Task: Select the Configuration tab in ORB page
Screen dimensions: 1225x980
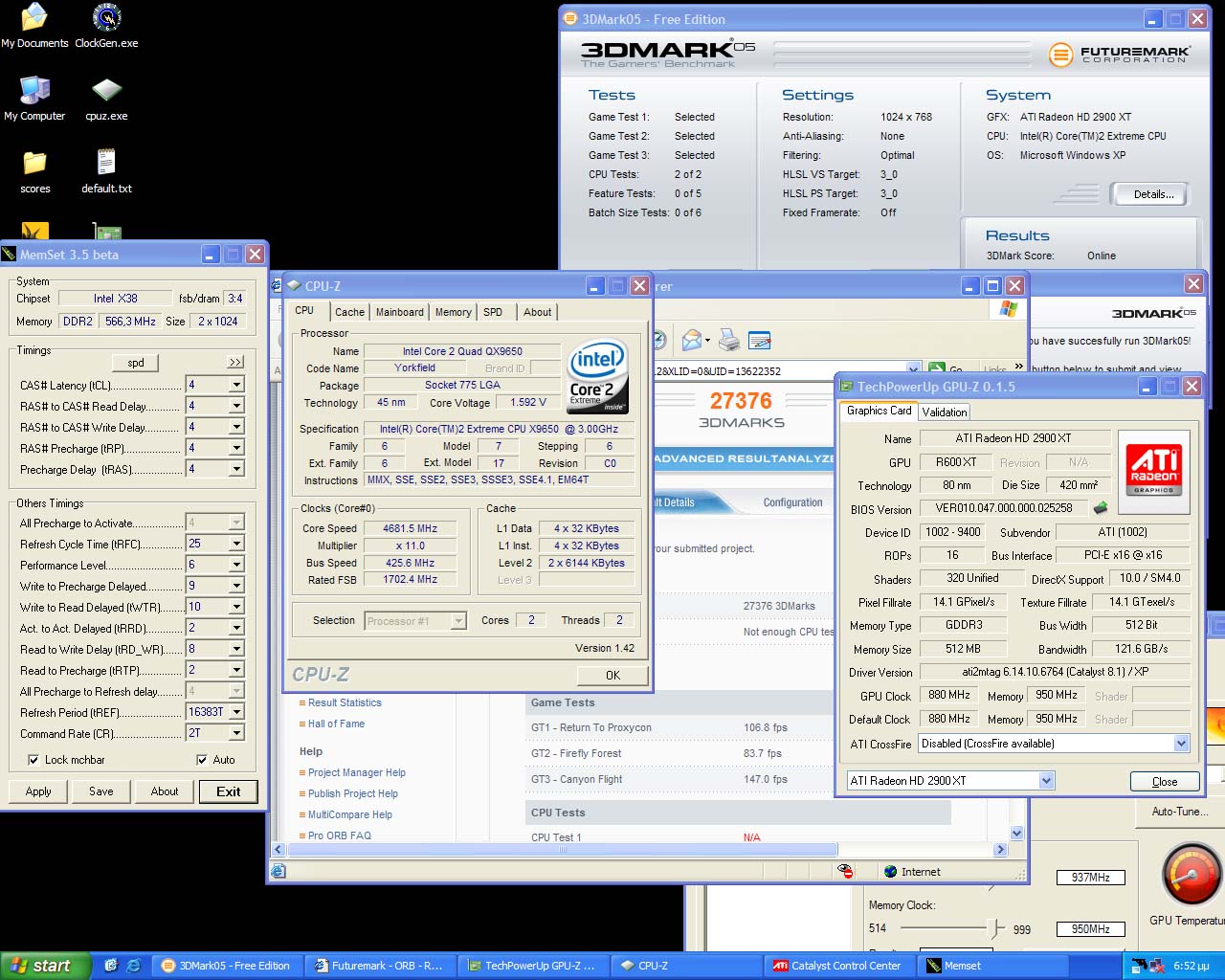Action: click(792, 502)
